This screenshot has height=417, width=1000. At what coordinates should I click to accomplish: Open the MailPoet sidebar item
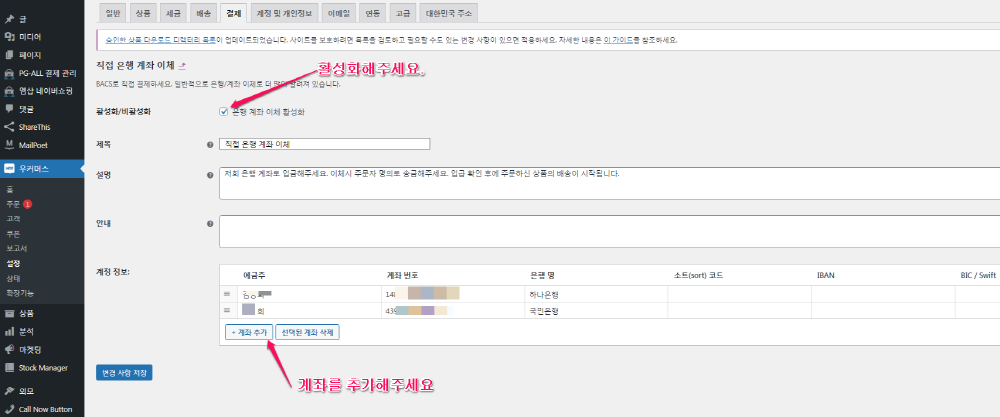click(x=32, y=144)
